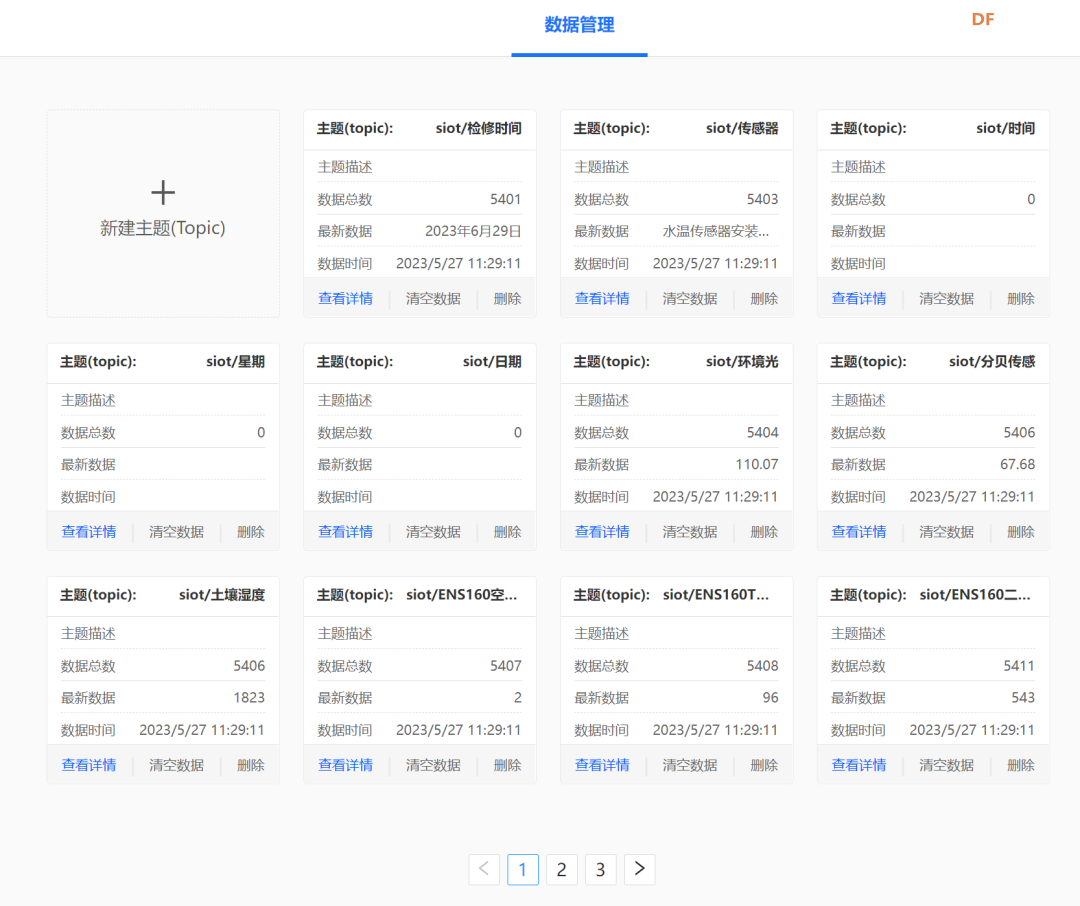
Task: Clear data of siot/ENS160空... topic
Action: (433, 765)
